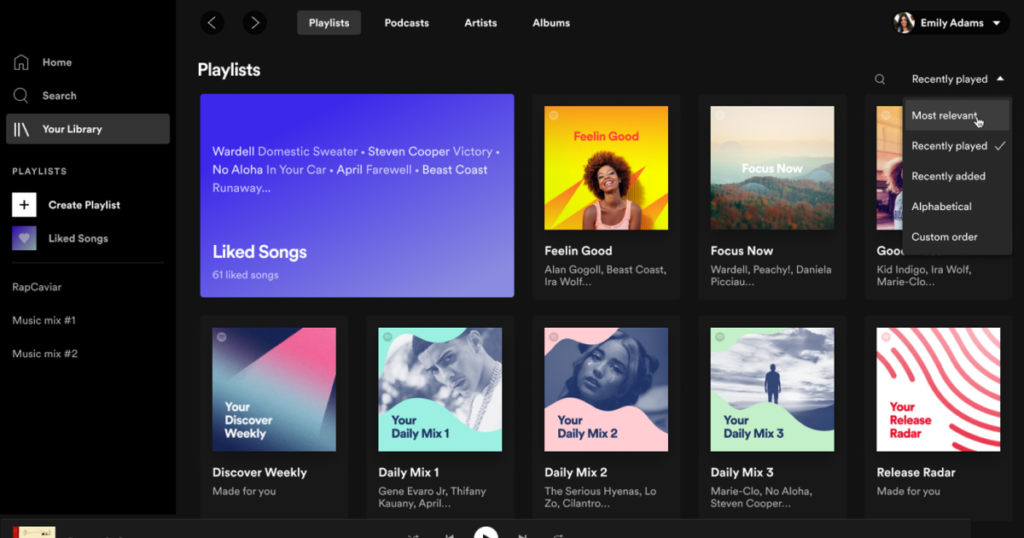
Task: Click the play button in player bar
Action: click(486, 533)
